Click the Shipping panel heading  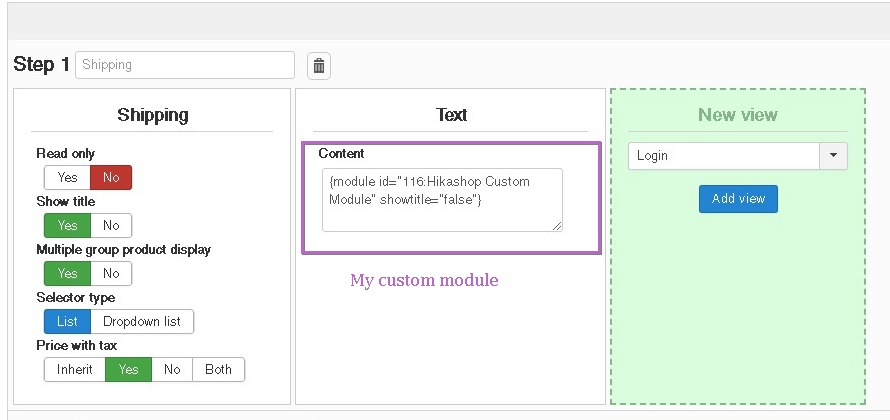(x=151, y=115)
